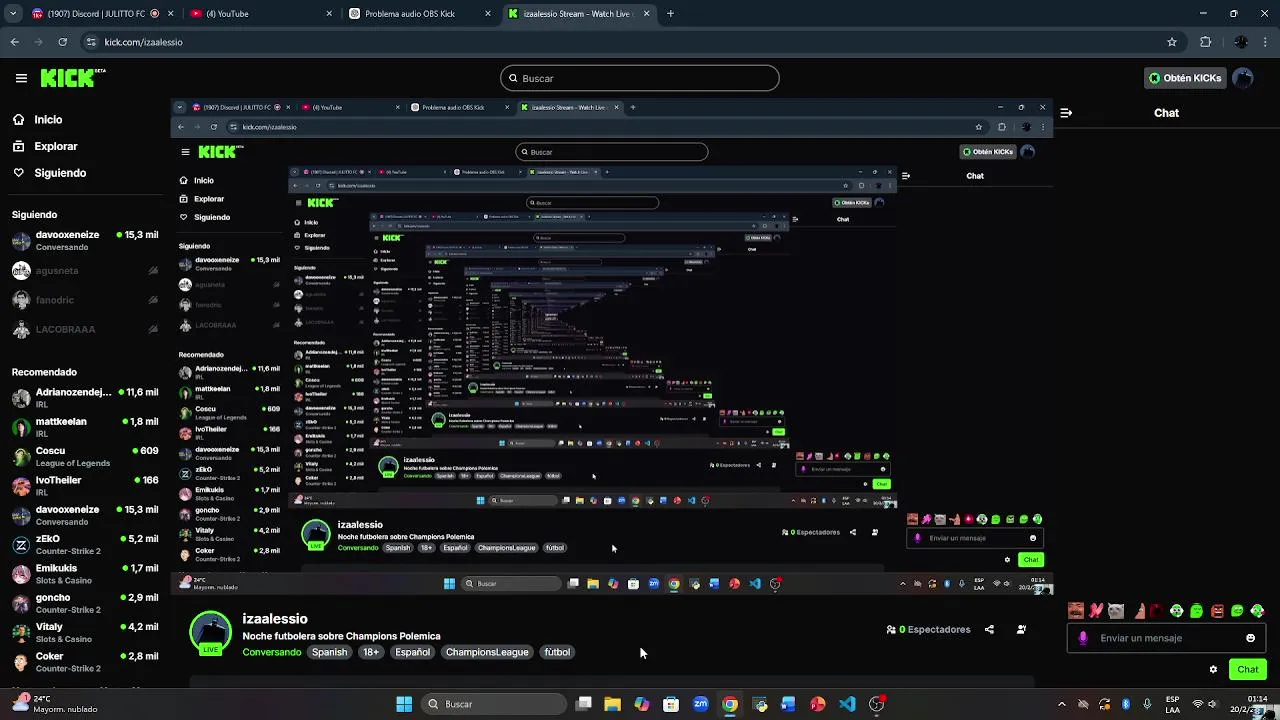Open the offline channel agusneta
The height and width of the screenshot is (720, 1280).
pos(85,270)
